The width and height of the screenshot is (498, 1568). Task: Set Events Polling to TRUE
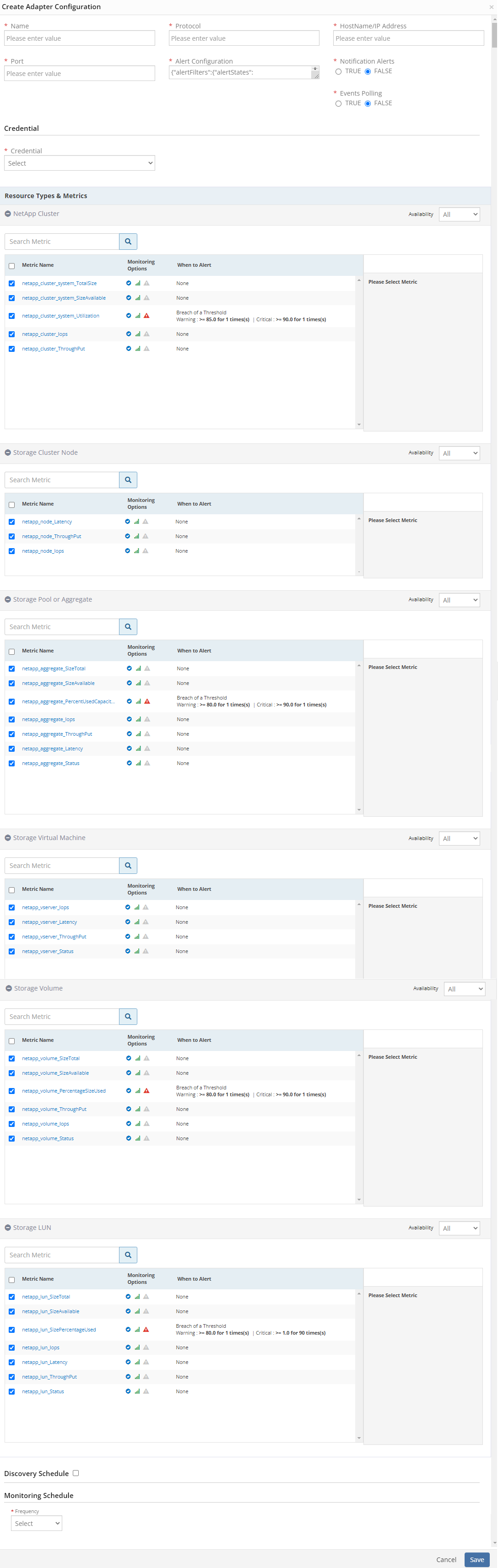pos(339,103)
